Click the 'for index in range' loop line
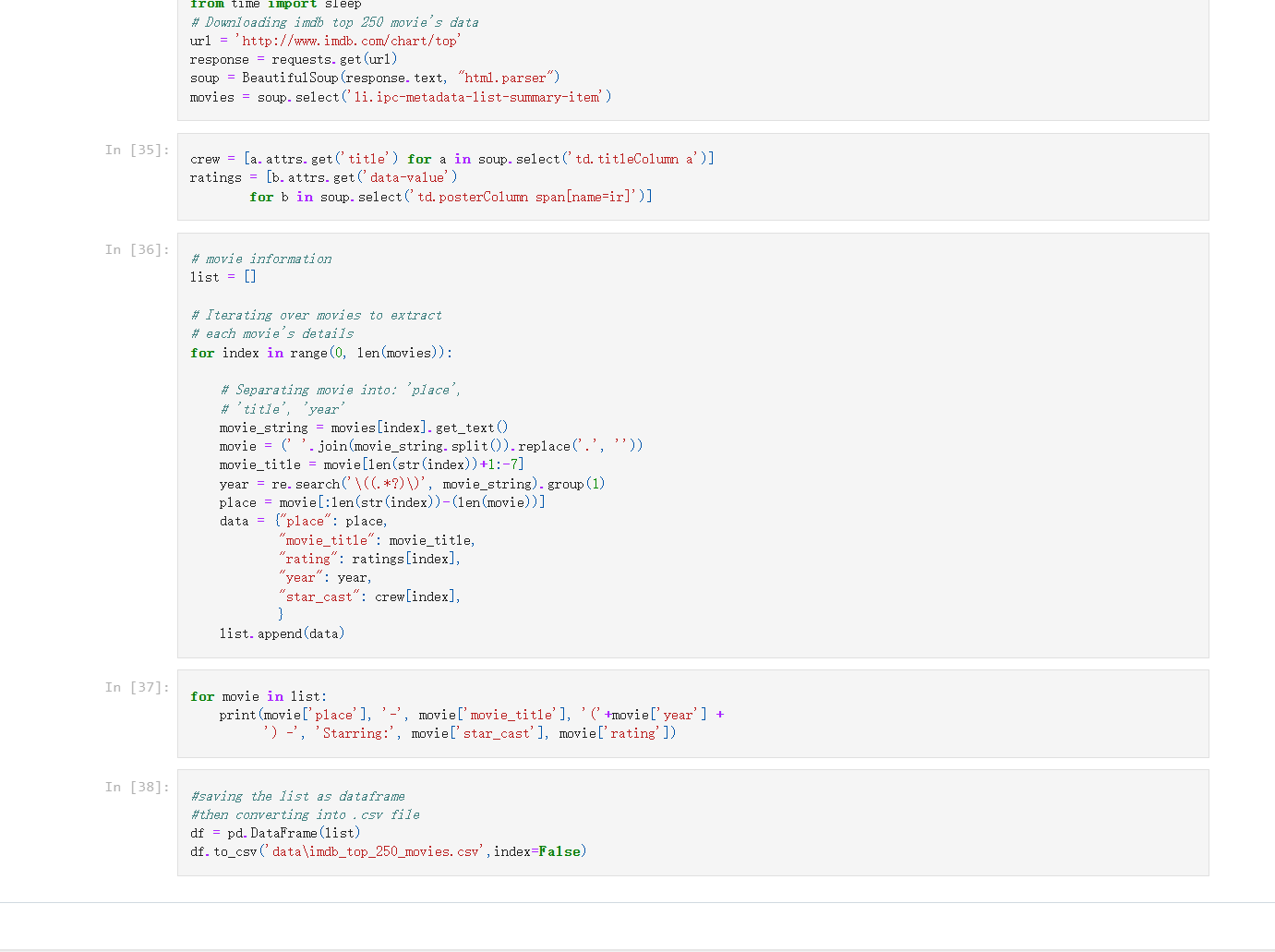Image resolution: width=1275 pixels, height=952 pixels. point(320,353)
